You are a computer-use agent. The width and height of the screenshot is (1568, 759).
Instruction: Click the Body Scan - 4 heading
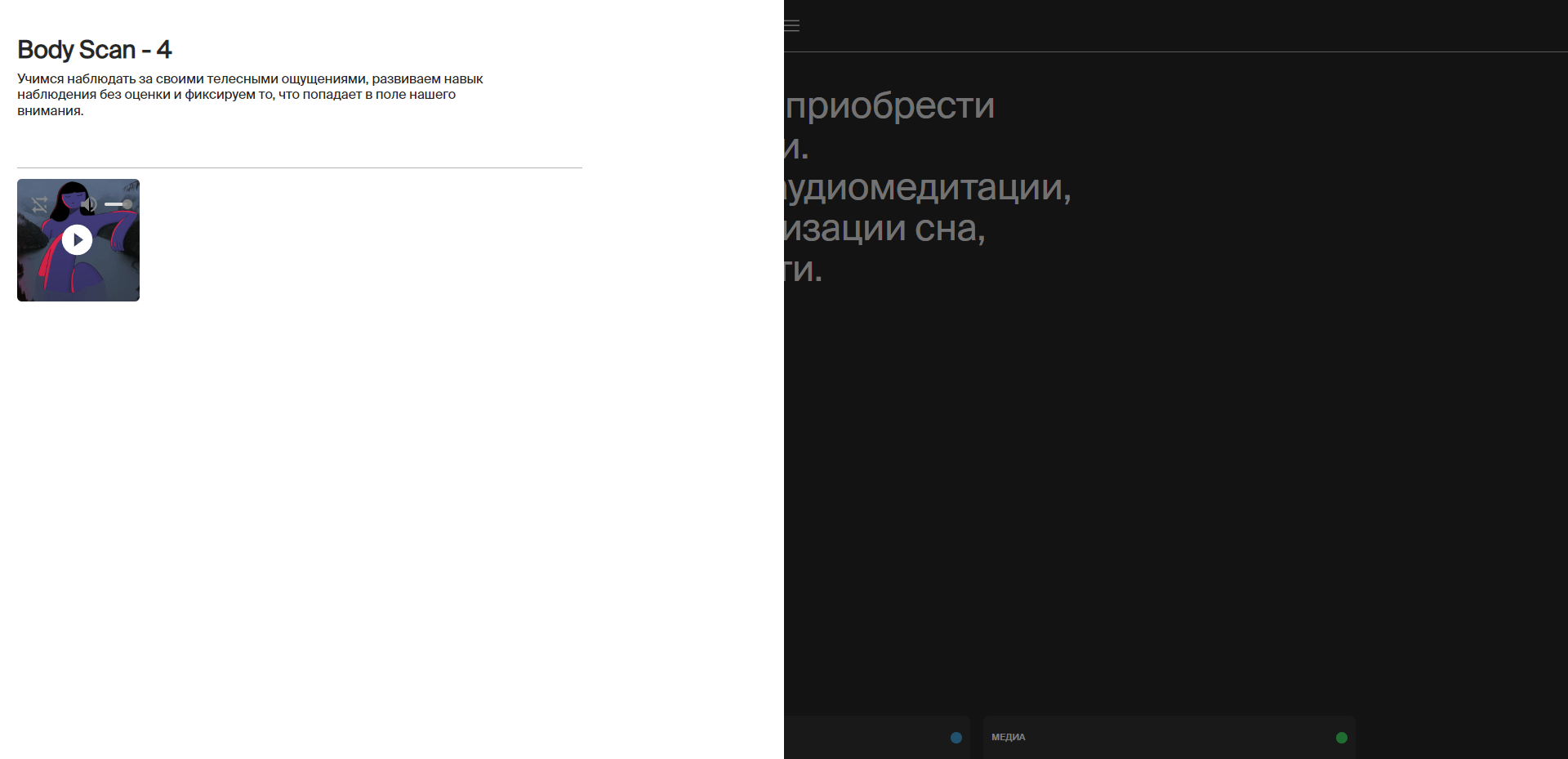95,50
